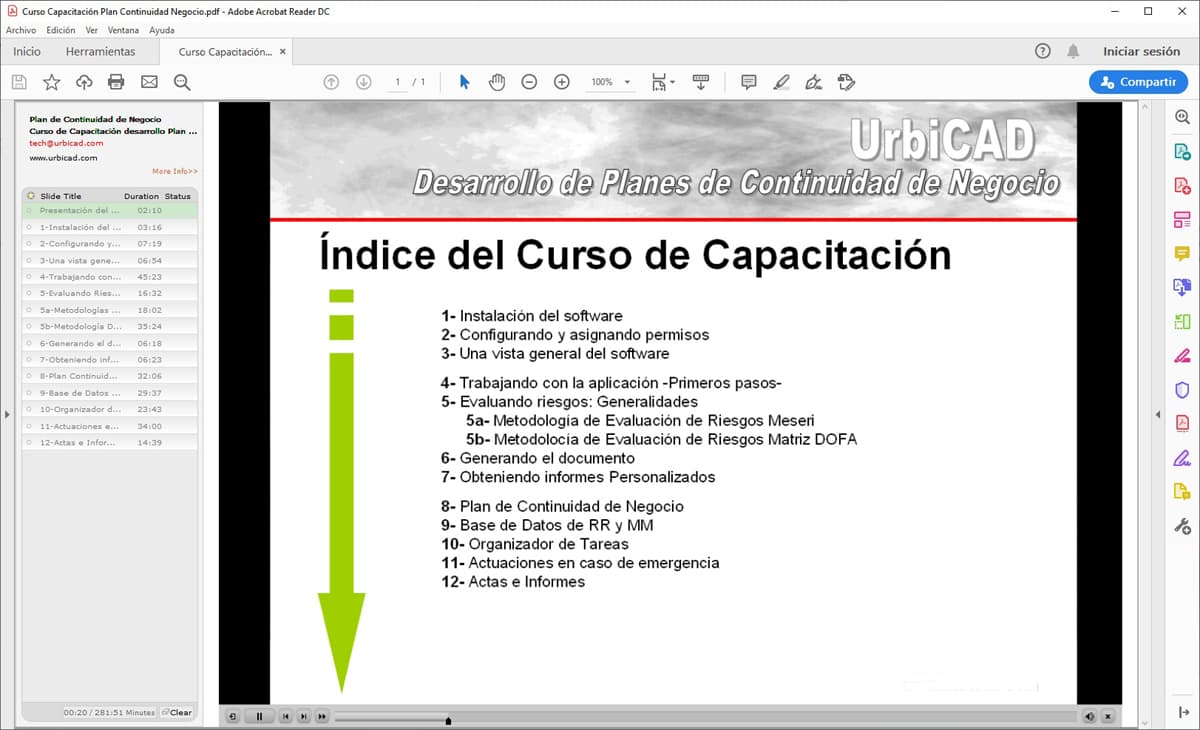Open the text search magnifier in the toolbar

point(182,82)
